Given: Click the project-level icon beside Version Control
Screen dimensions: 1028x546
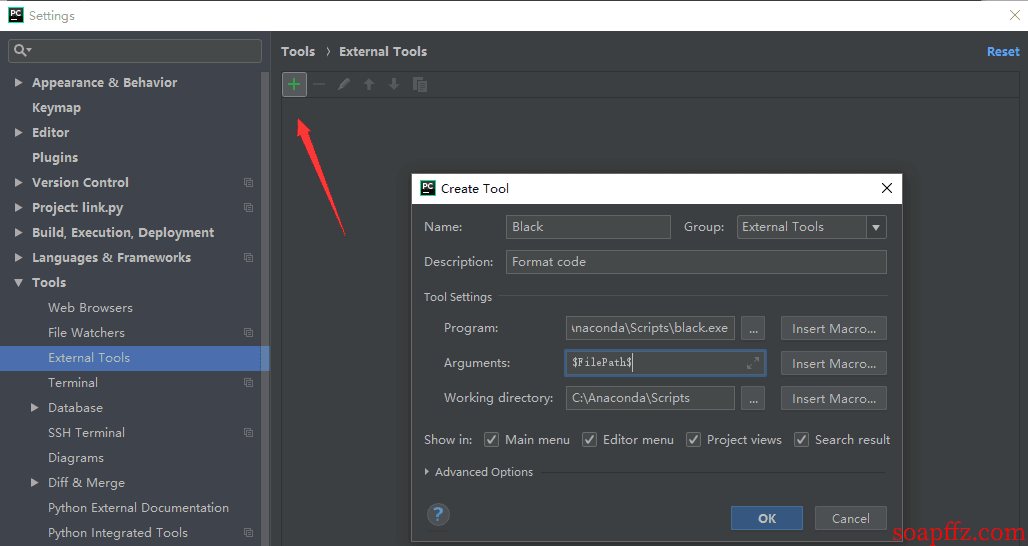Looking at the screenshot, I should click(x=248, y=182).
